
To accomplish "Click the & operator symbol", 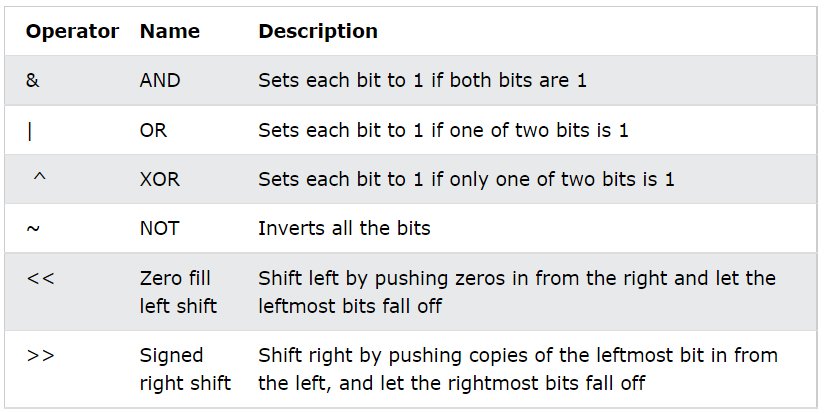I will click(x=33, y=80).
